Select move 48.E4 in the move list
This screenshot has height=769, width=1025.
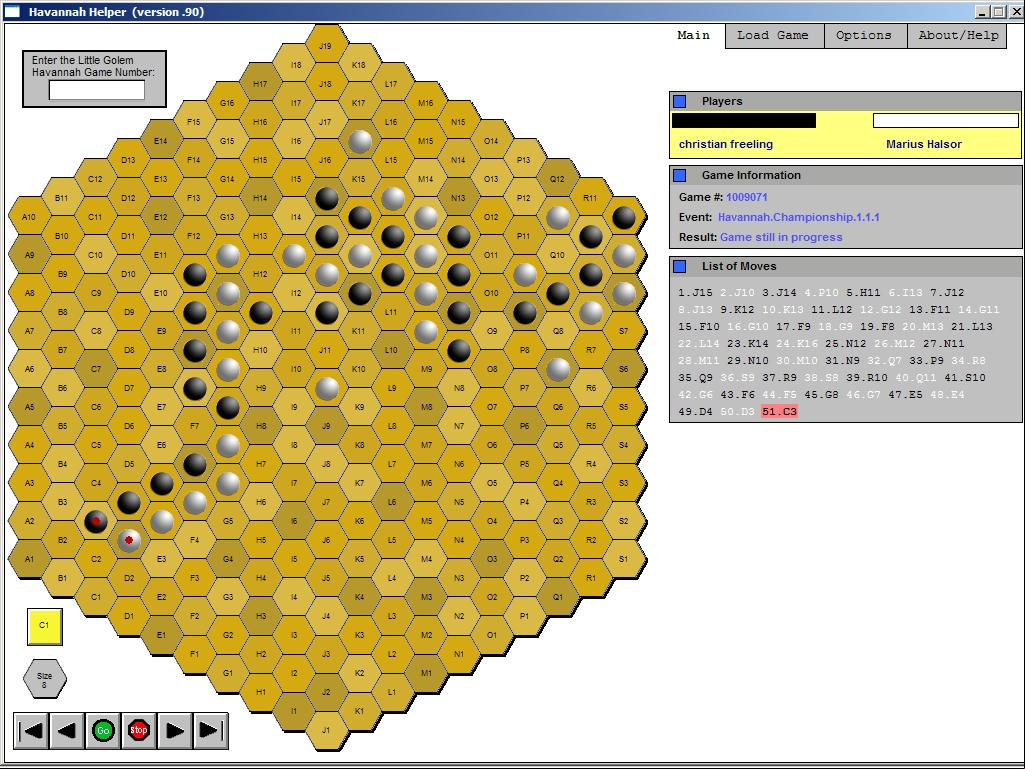coord(947,395)
